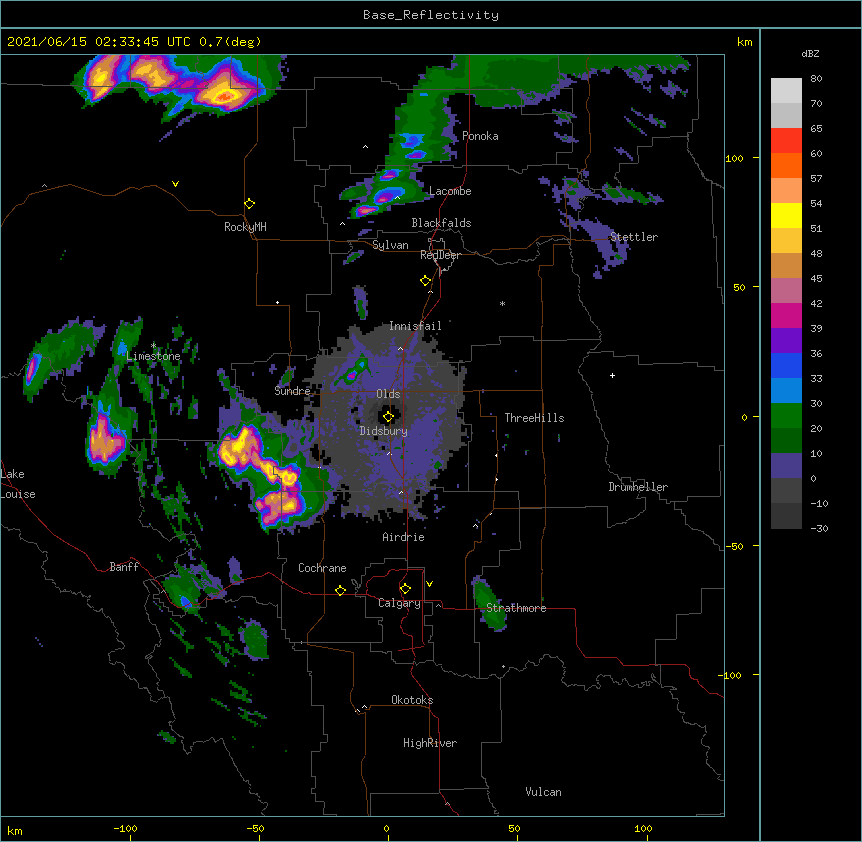This screenshot has height=842, width=862.
Task: Click the asterisk marker above Limestone label
Action: pyautogui.click(x=153, y=346)
